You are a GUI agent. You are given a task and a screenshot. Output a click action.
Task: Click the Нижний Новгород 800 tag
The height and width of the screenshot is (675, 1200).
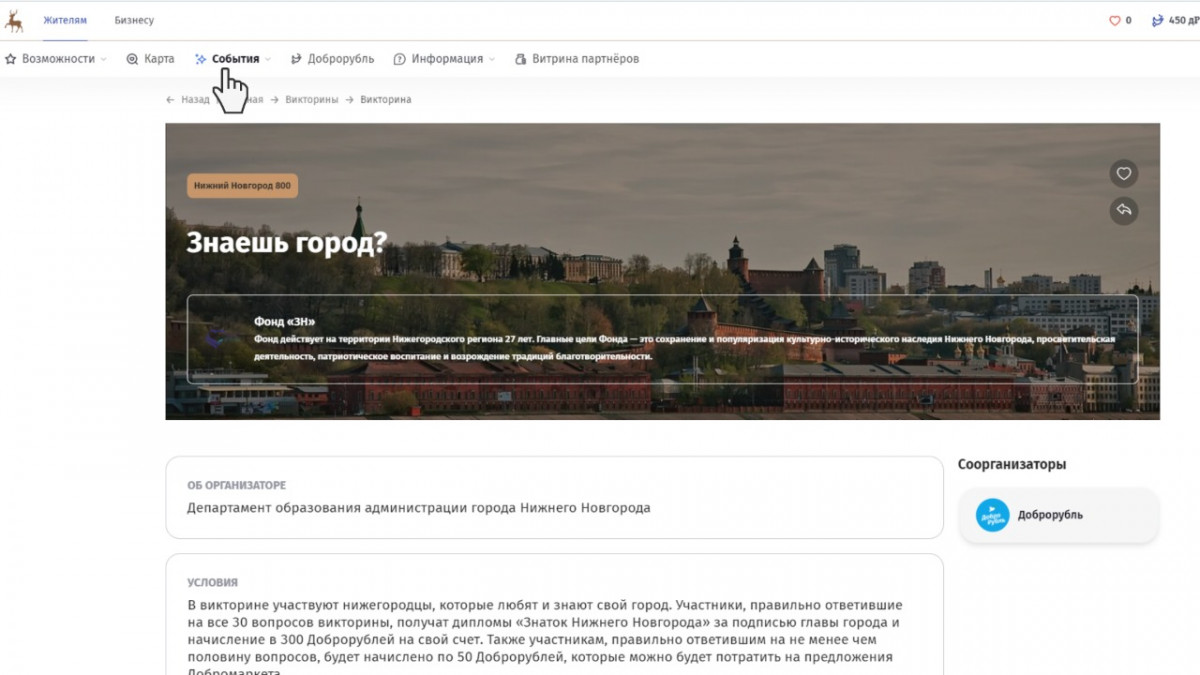[x=242, y=186]
